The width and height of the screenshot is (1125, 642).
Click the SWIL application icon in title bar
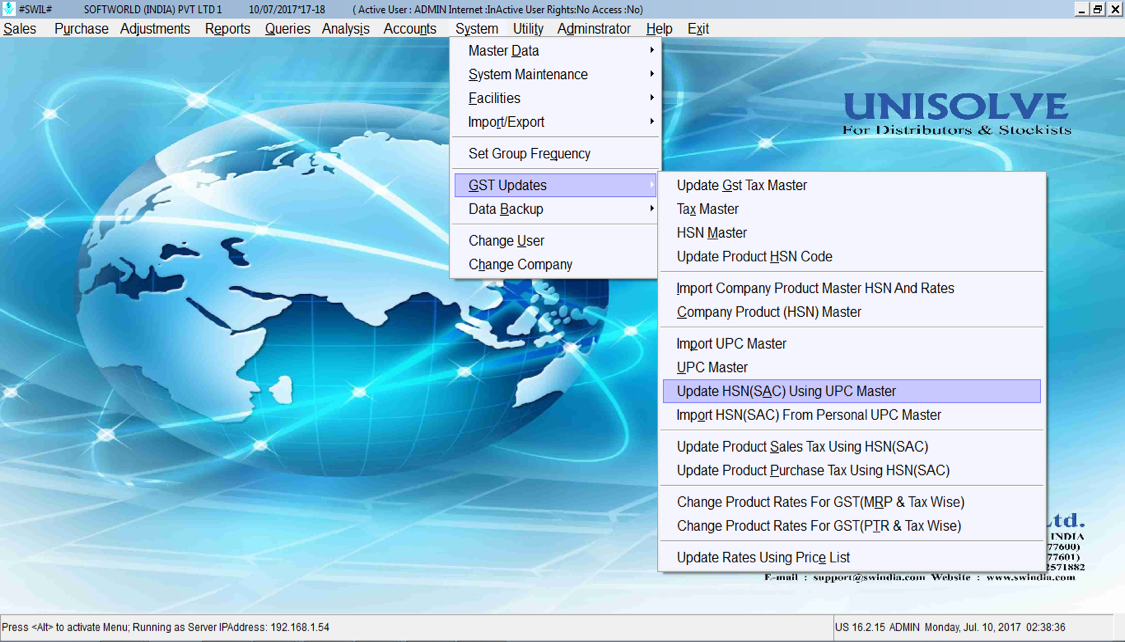(x=8, y=9)
